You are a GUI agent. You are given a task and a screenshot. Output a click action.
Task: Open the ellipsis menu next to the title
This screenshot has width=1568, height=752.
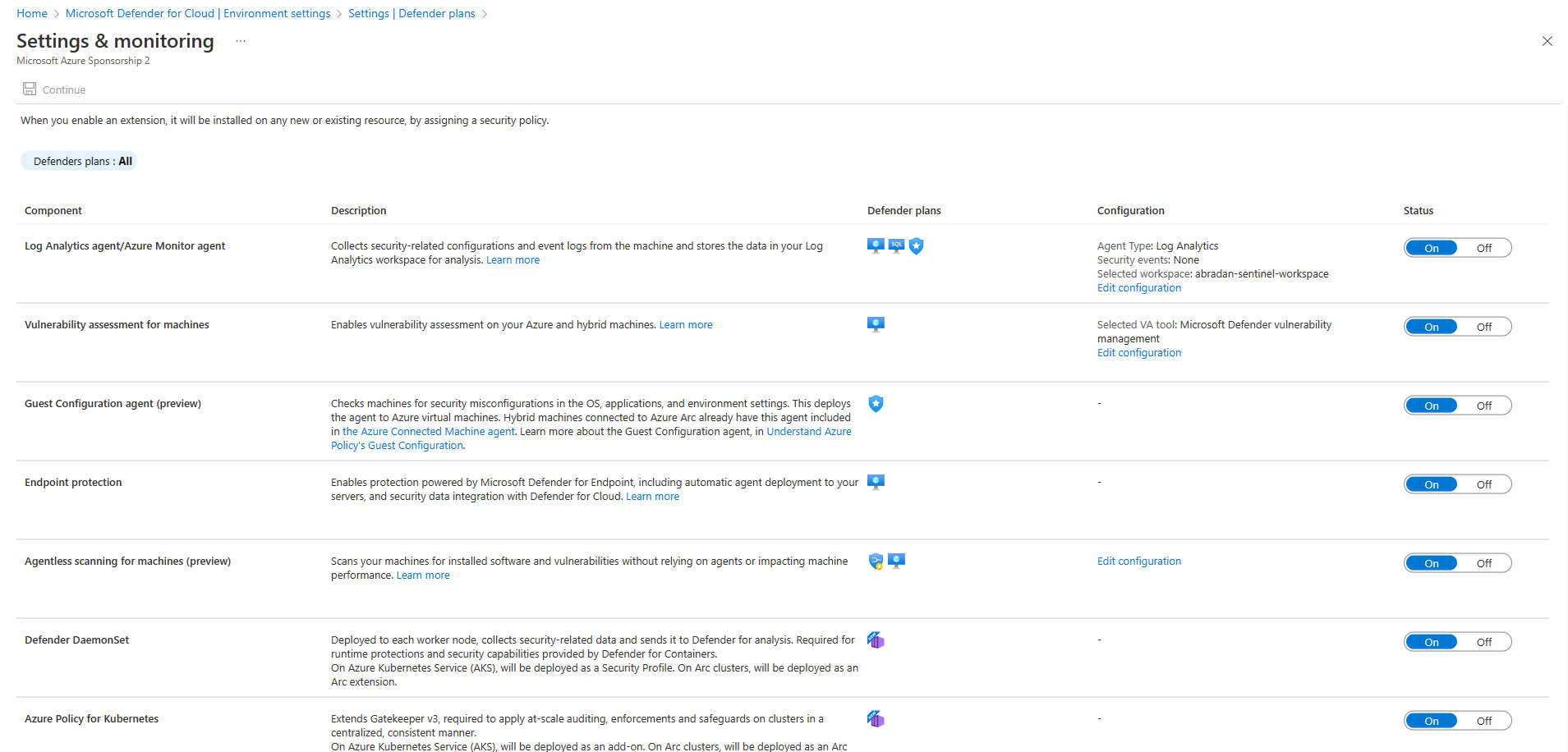pyautogui.click(x=241, y=41)
